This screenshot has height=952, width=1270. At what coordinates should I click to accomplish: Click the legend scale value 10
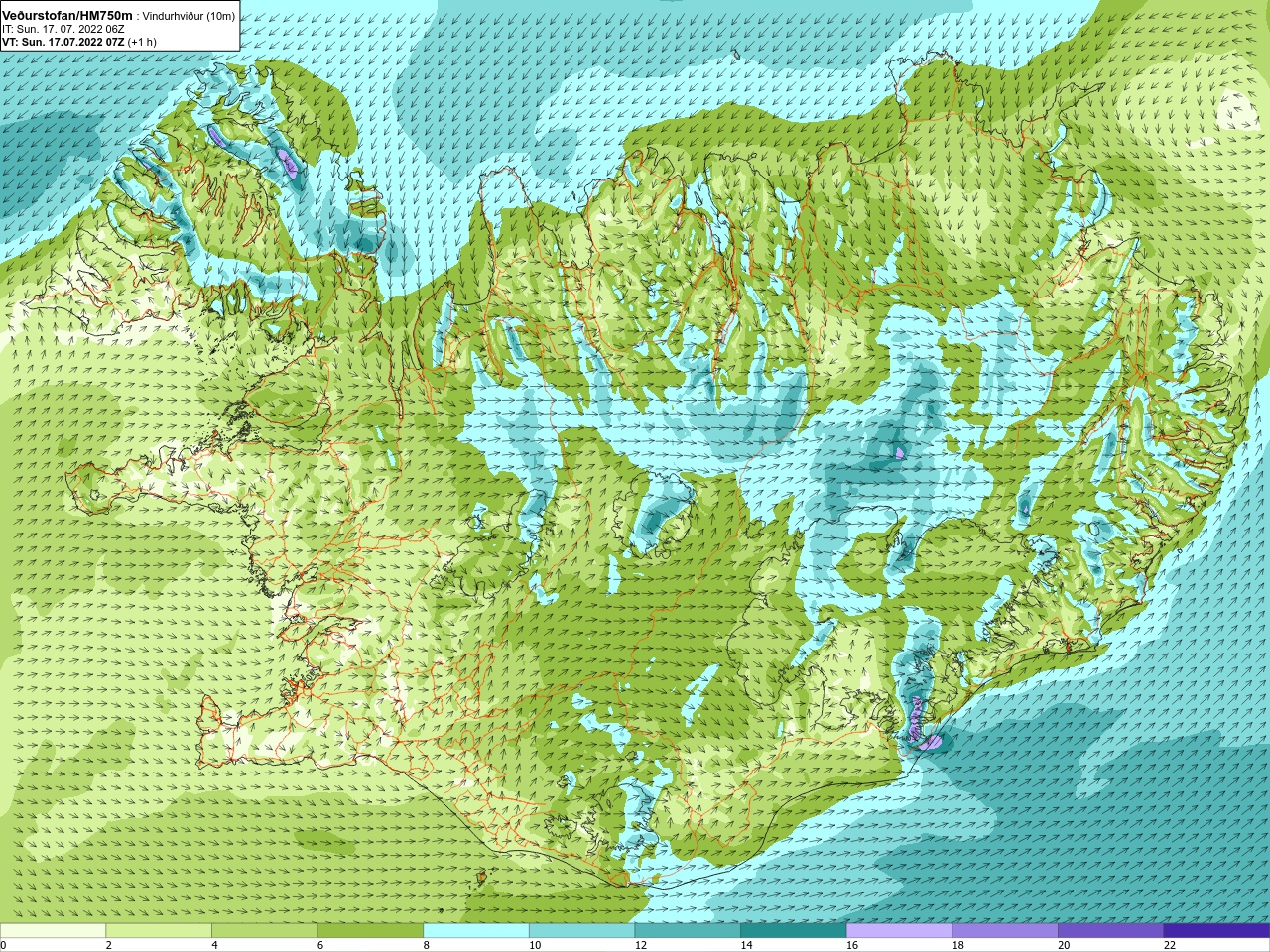[535, 945]
